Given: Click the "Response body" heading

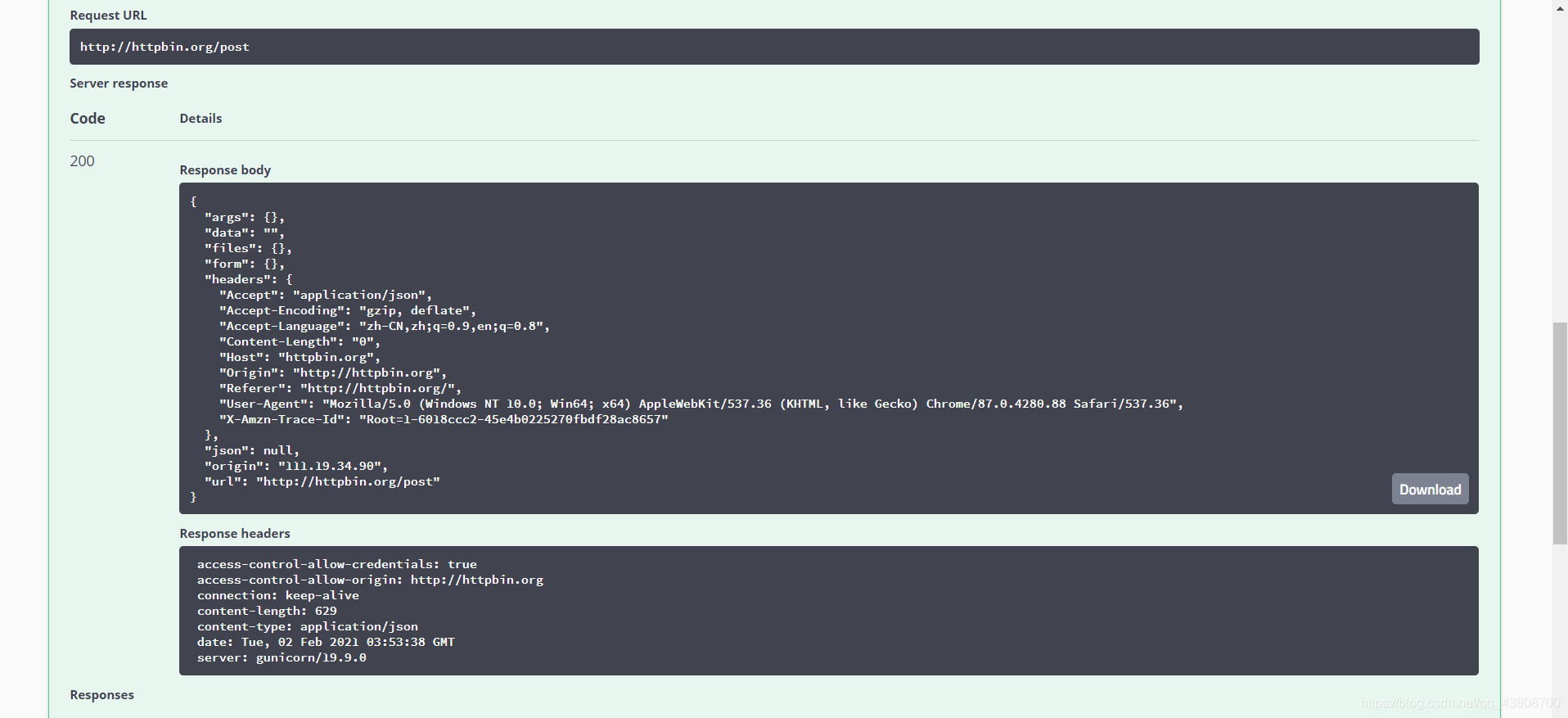Looking at the screenshot, I should coord(225,170).
